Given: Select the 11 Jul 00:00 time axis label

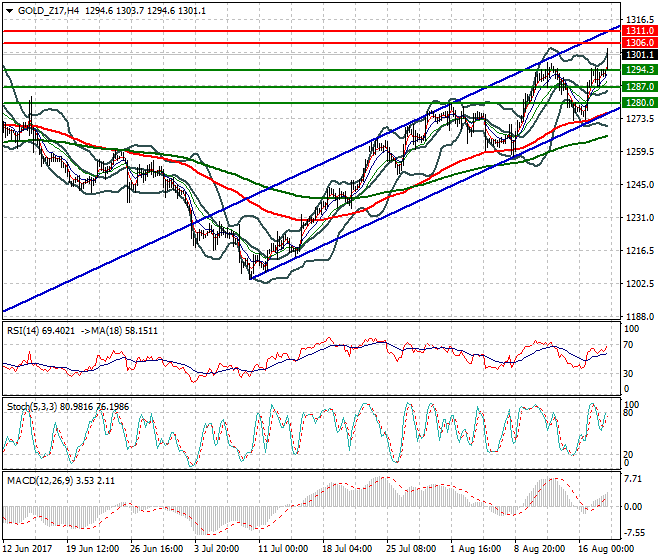Looking at the screenshot, I should 283,549.
